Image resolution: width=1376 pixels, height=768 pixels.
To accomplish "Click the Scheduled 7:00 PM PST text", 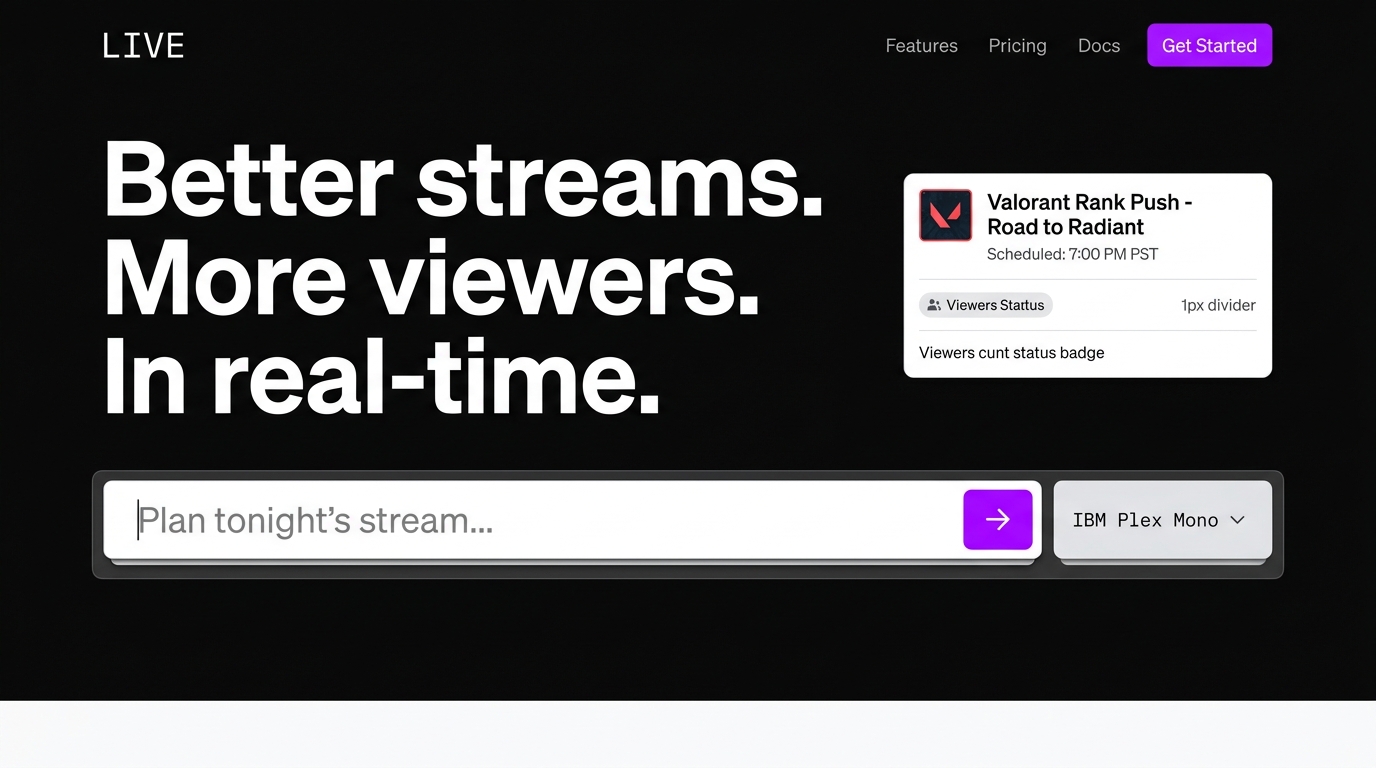I will click(x=1072, y=254).
